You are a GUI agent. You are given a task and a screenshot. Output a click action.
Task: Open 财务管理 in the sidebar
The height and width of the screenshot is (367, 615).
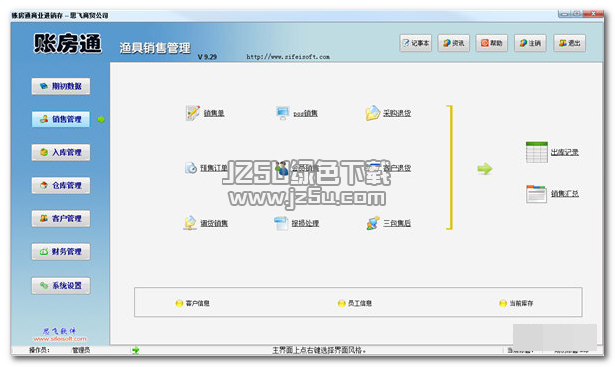point(61,252)
